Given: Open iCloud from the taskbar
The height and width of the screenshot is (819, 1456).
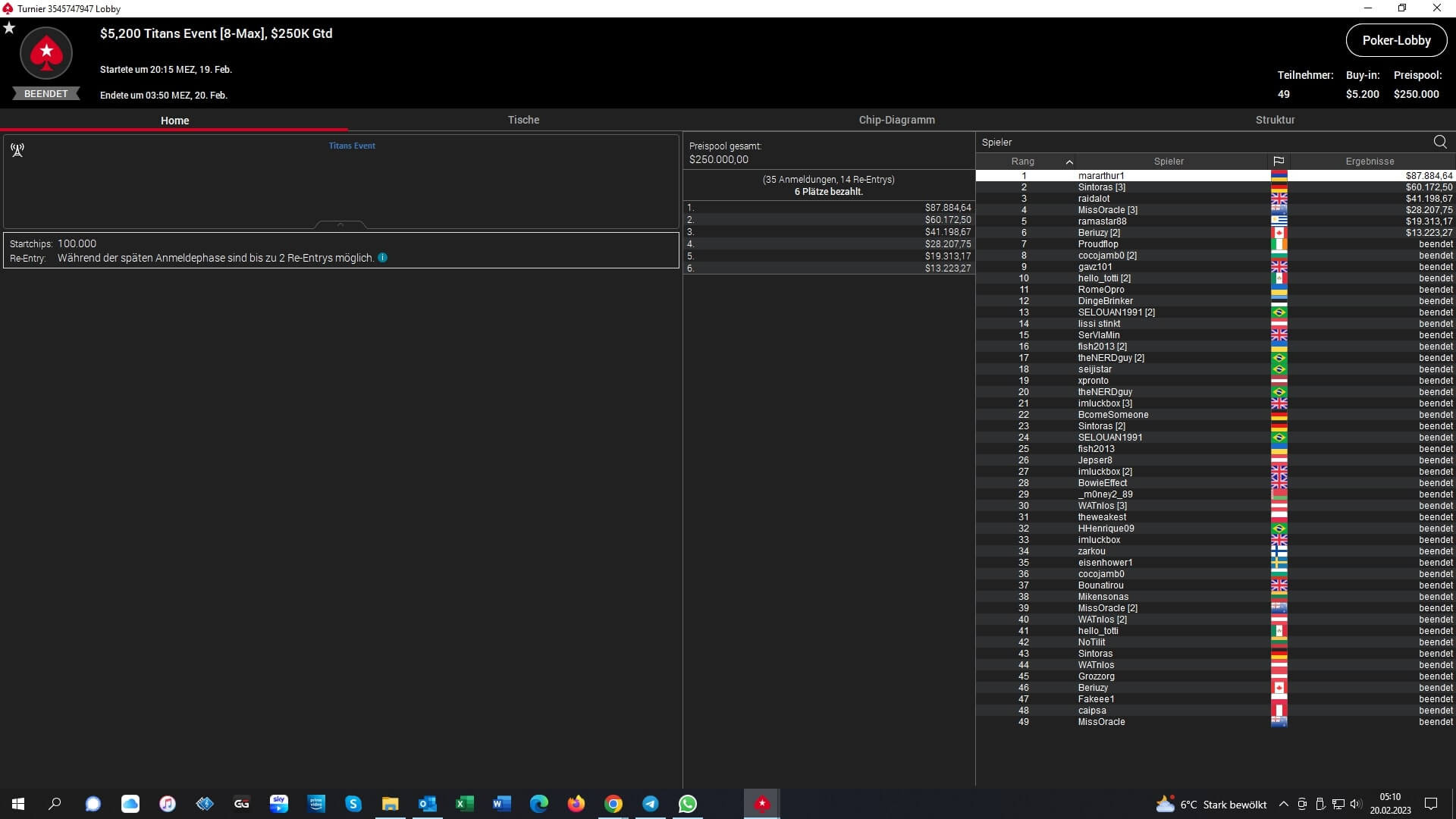Looking at the screenshot, I should (130, 804).
